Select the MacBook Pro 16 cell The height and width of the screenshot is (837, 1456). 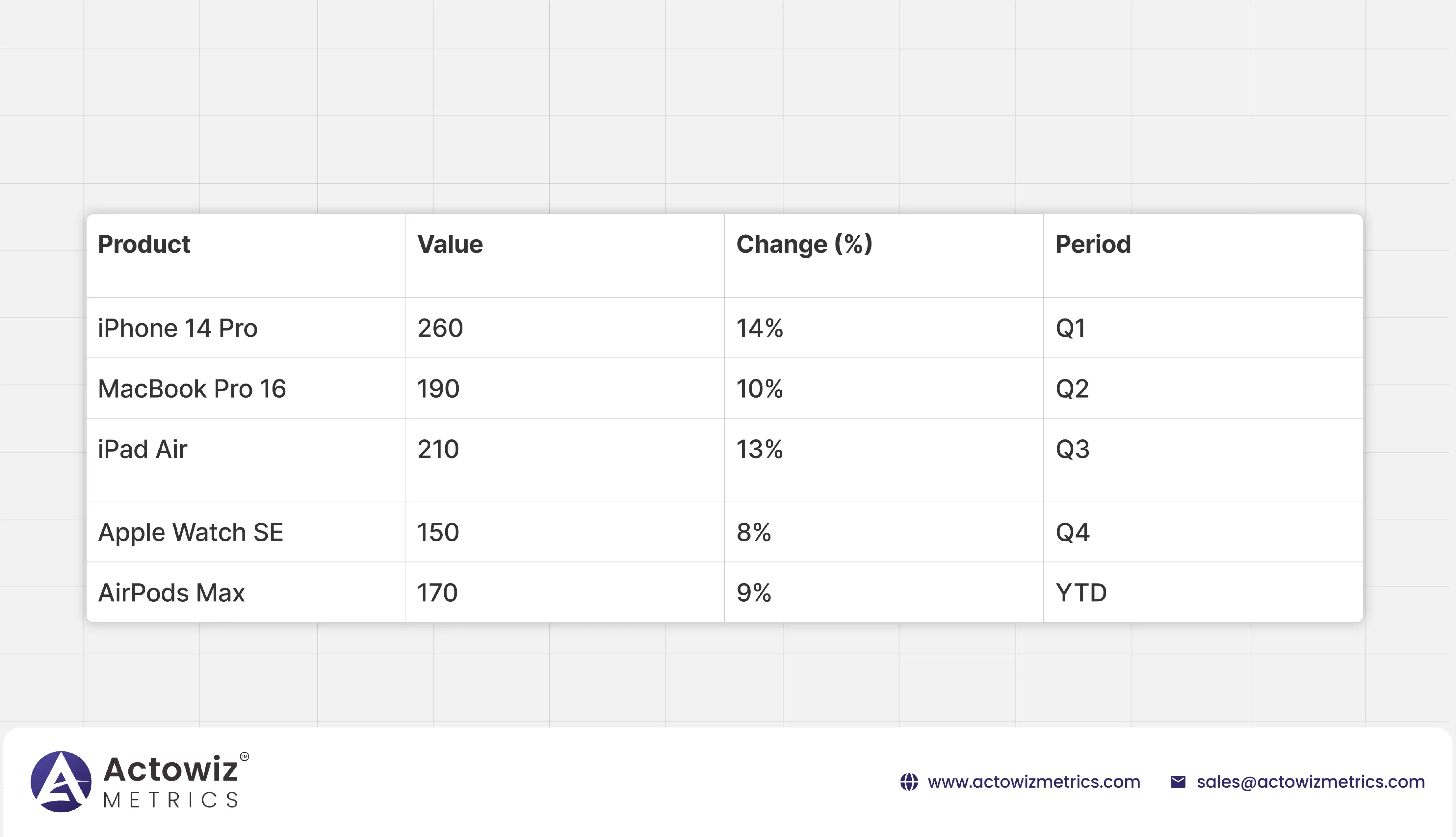192,389
